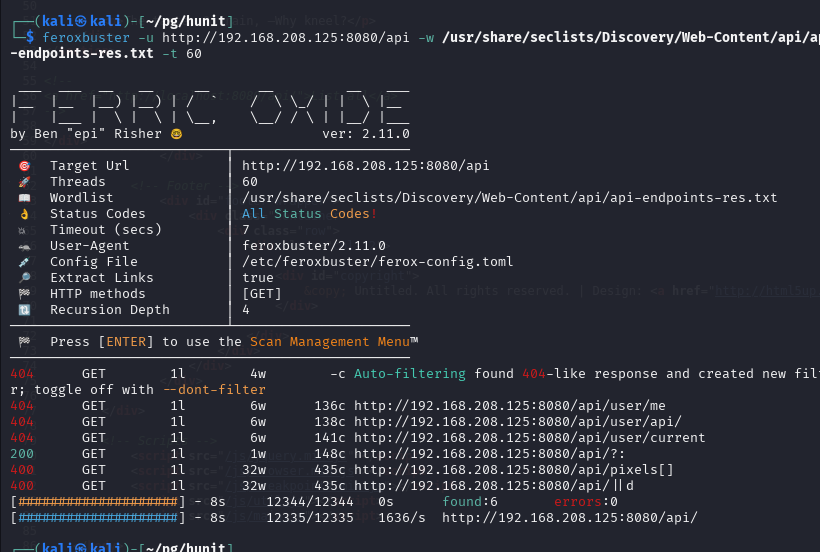Viewport: 820px width, 552px height.
Task: Click the recursion arrows icon beside Recursion Depth
Action: [x=25, y=310]
